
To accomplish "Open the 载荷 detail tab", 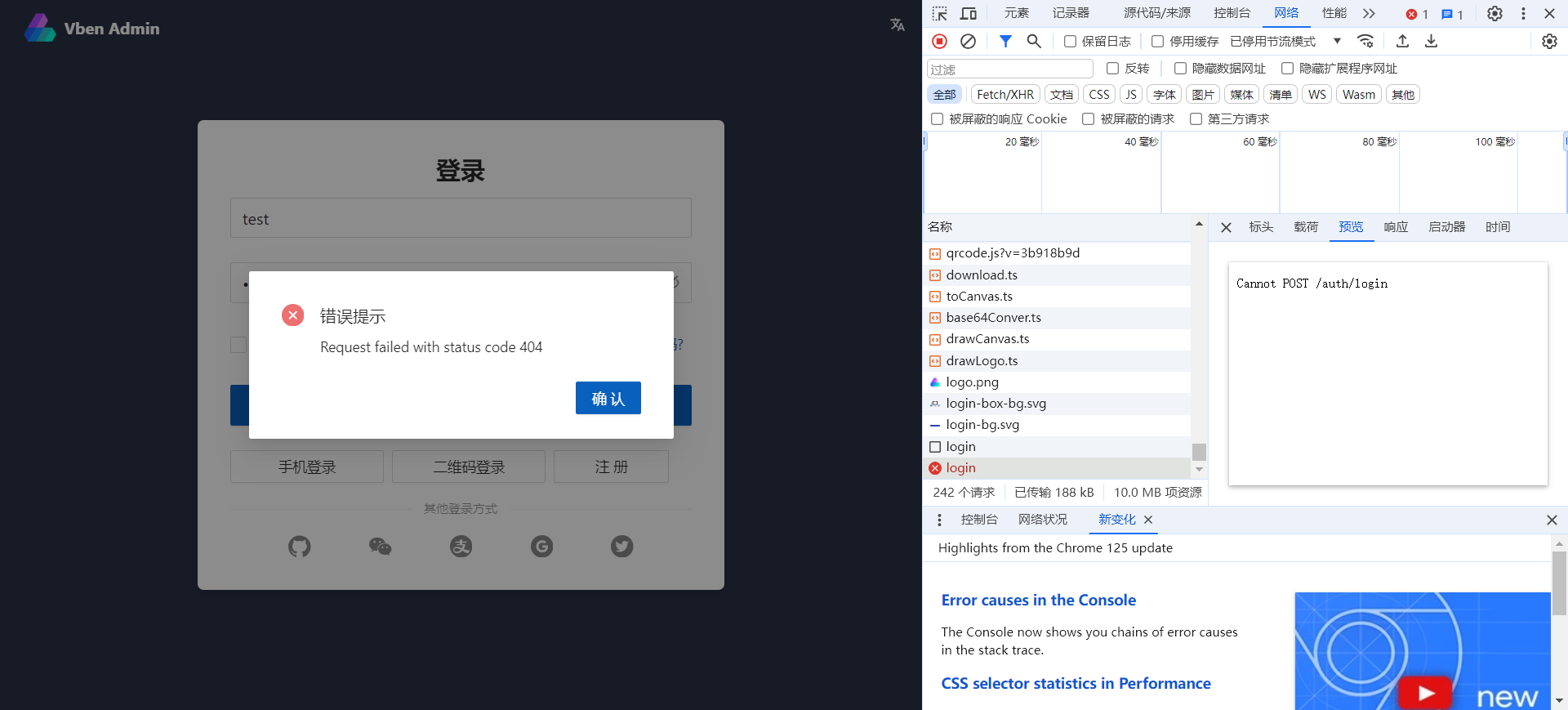I will (x=1306, y=227).
